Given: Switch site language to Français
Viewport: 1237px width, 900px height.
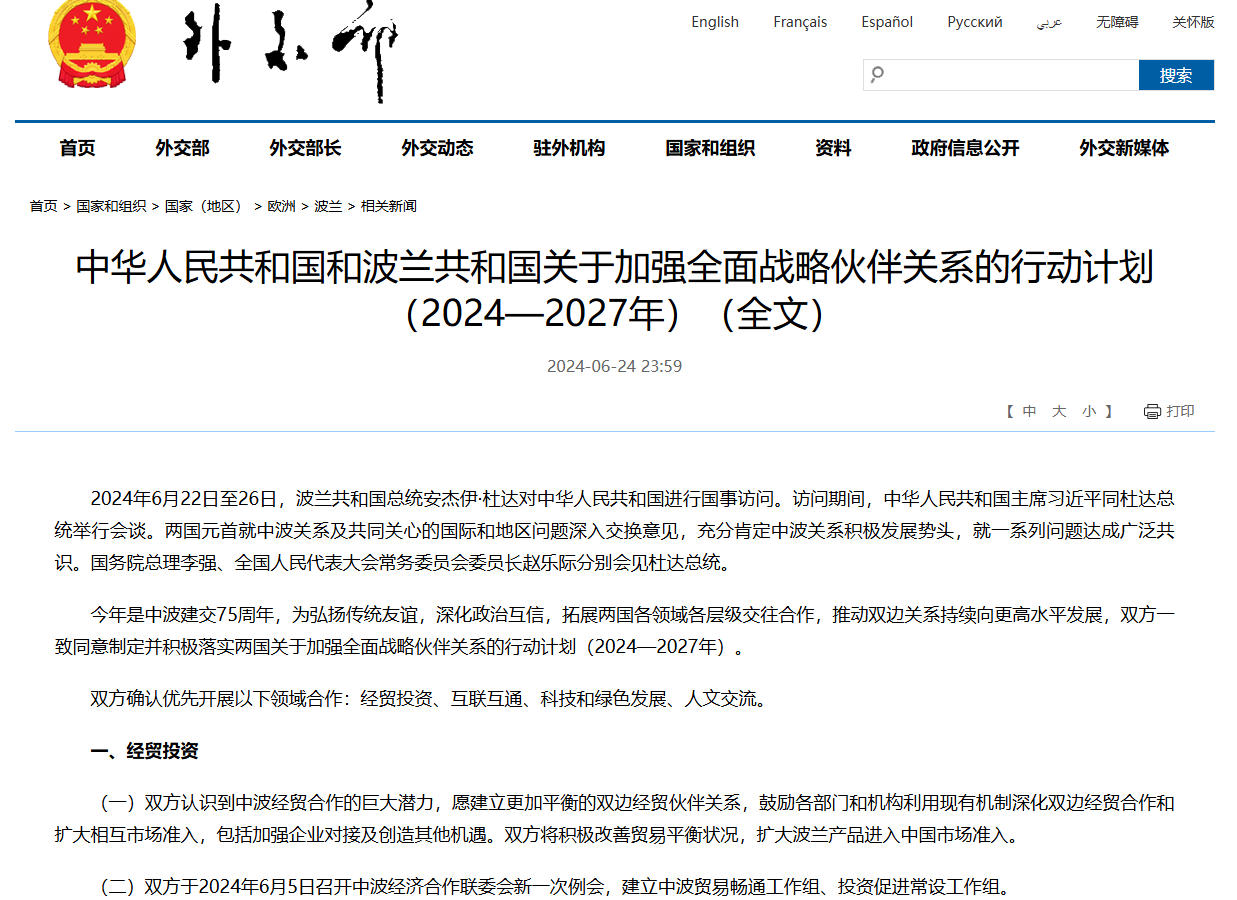Looking at the screenshot, I should (x=799, y=21).
